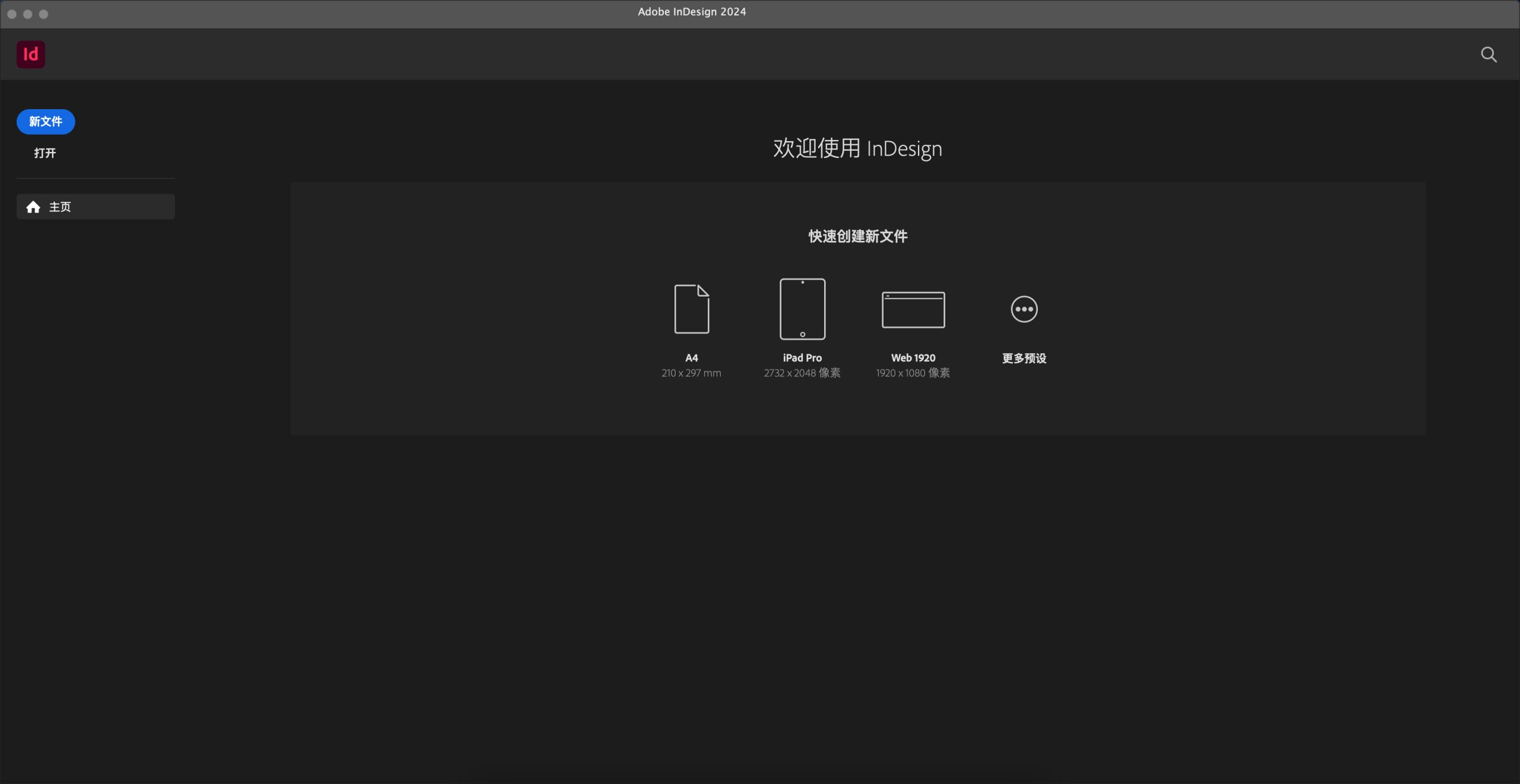Click the iPad Pro preset name label
Image resolution: width=1520 pixels, height=784 pixels.
(802, 358)
